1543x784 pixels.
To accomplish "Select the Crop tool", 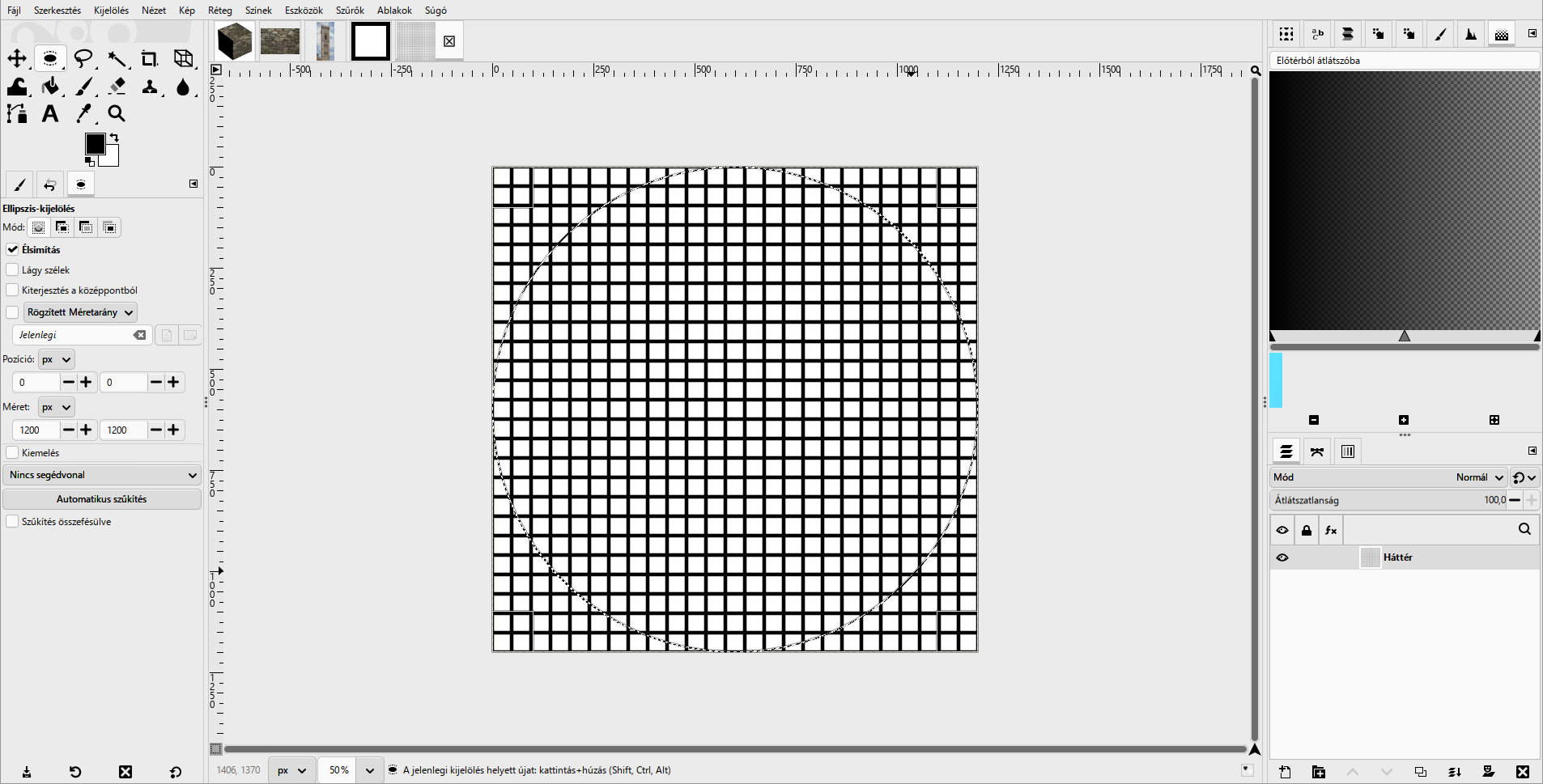I will pyautogui.click(x=150, y=58).
